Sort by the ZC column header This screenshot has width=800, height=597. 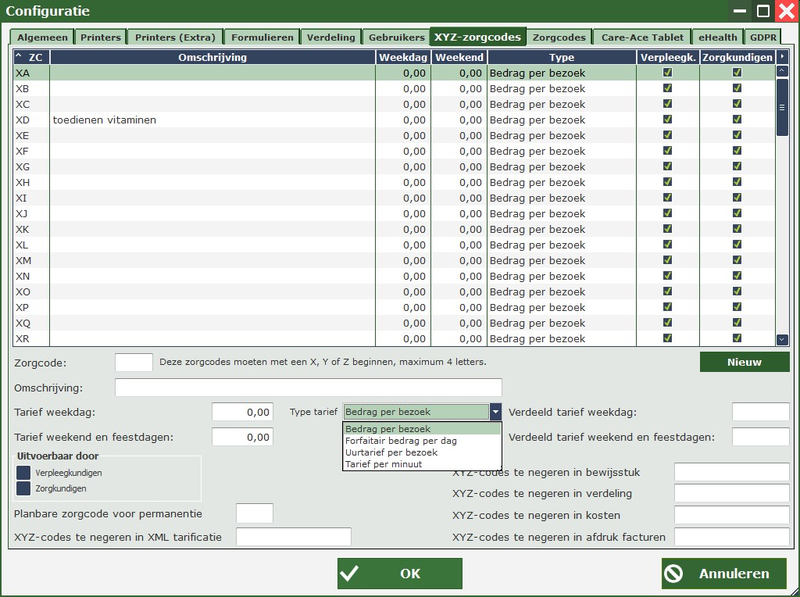(x=30, y=58)
